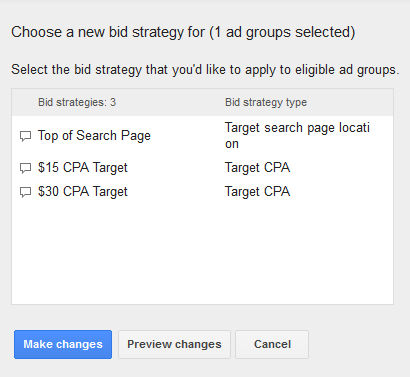Screen dimensions: 410x377
Task: Click Target search page location type cell
Action: click(297, 136)
